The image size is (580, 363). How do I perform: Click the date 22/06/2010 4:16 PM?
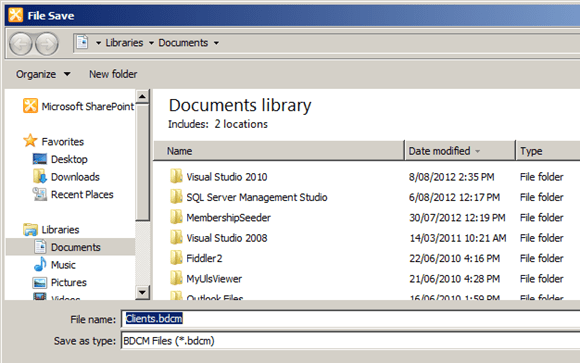click(454, 258)
